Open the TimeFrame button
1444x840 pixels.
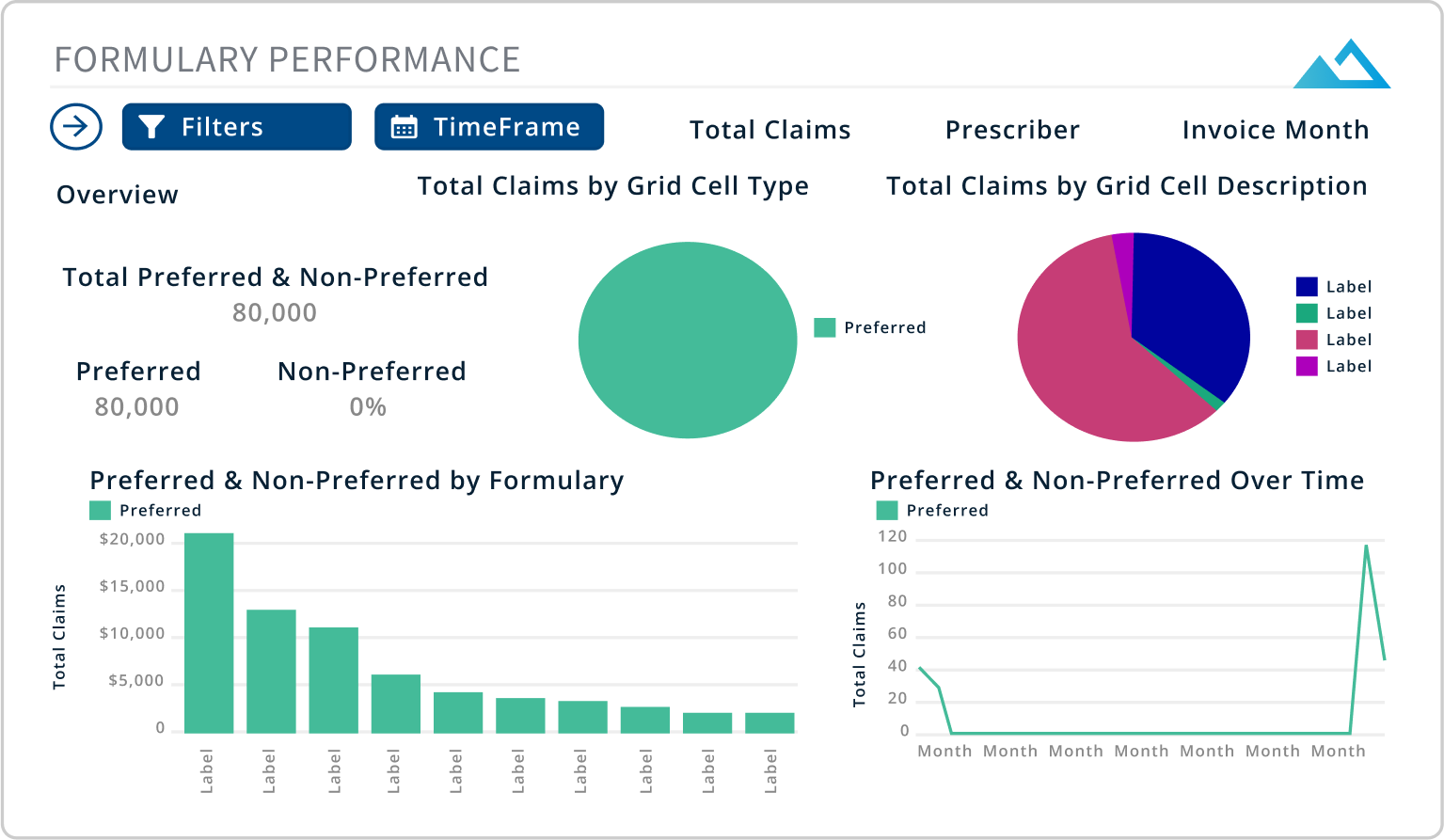(488, 127)
